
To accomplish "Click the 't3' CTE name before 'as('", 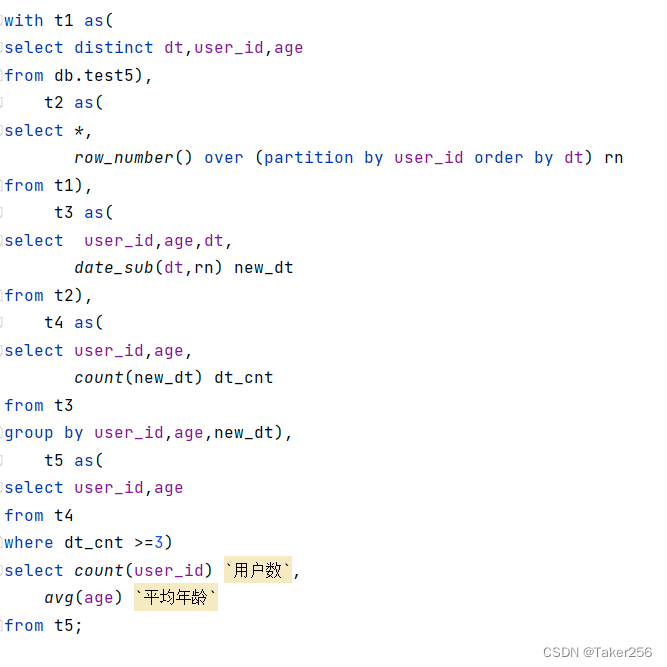I will click(x=64, y=212).
